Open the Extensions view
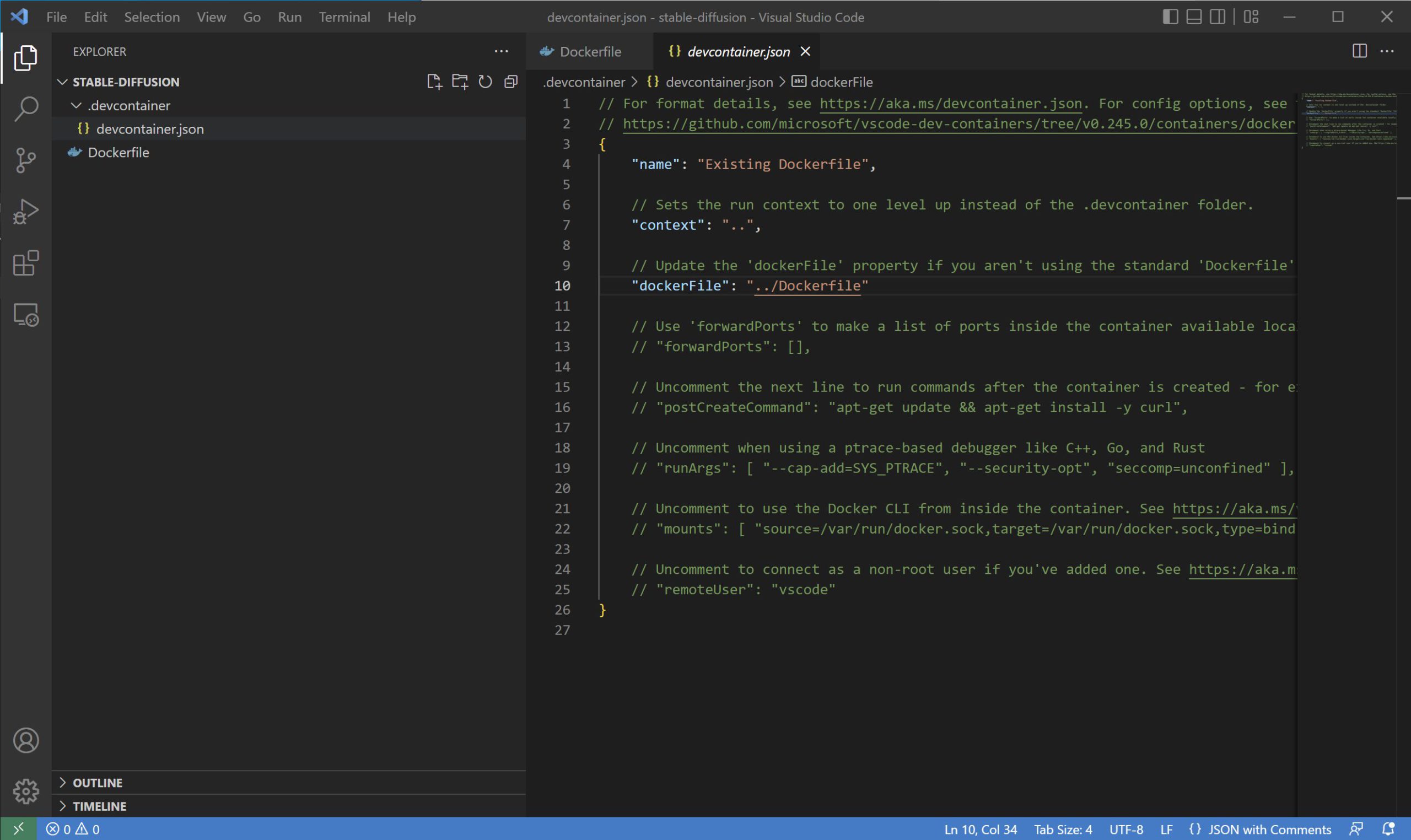 26,263
